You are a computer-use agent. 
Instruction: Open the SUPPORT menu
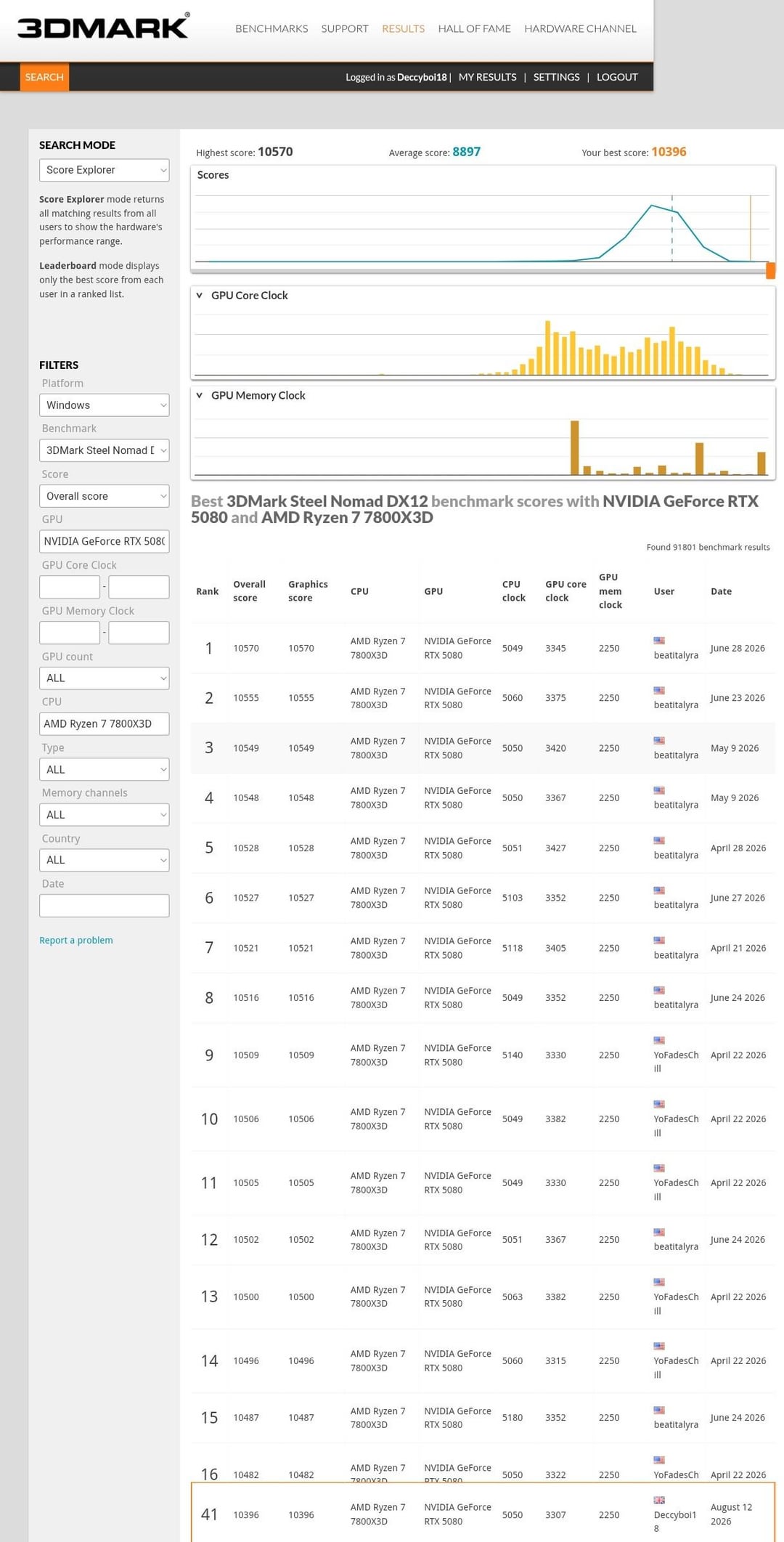pyautogui.click(x=345, y=28)
